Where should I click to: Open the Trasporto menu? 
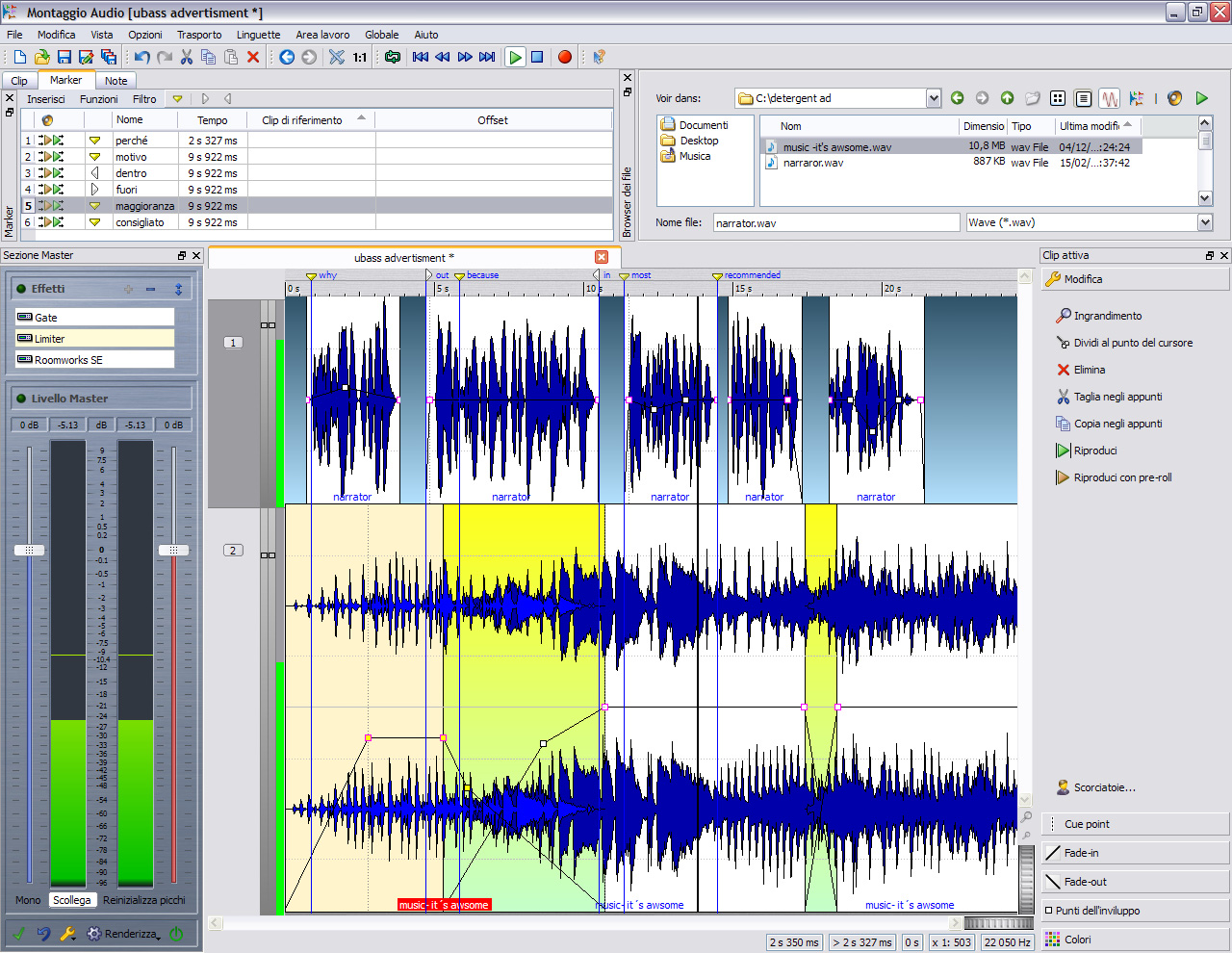[x=199, y=35]
